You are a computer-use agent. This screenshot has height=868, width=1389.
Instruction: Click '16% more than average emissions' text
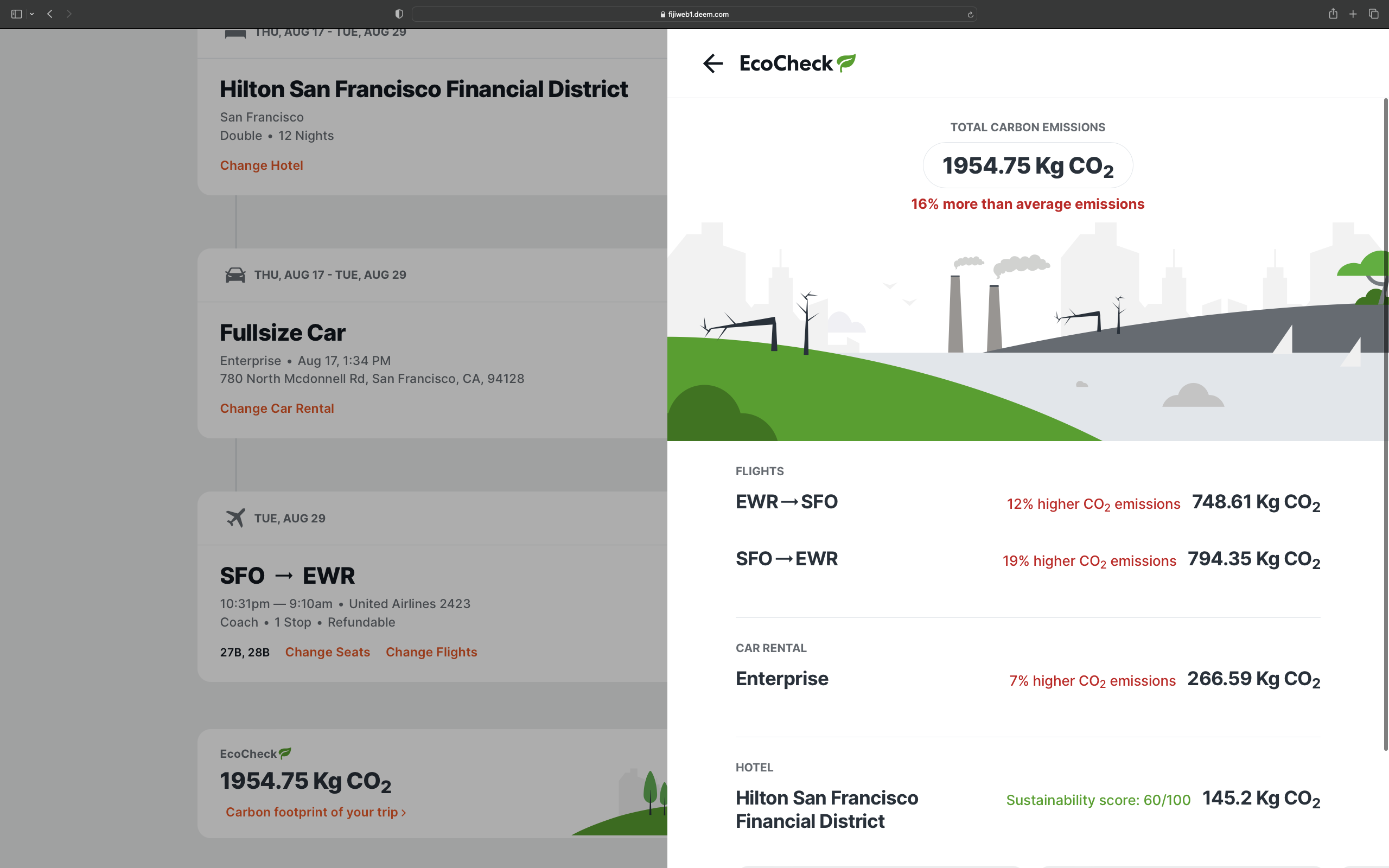click(x=1028, y=204)
